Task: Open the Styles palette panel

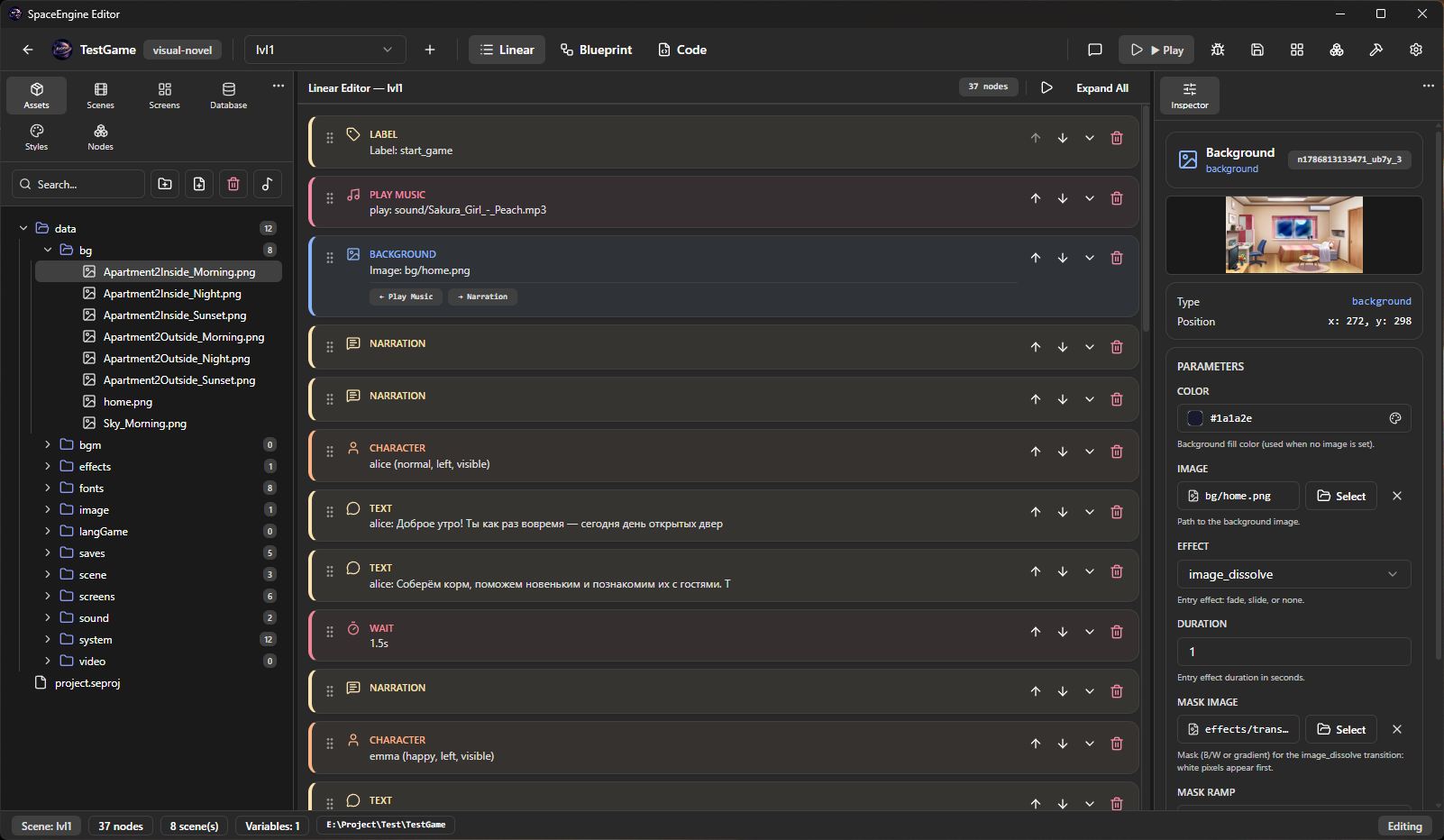Action: click(37, 137)
